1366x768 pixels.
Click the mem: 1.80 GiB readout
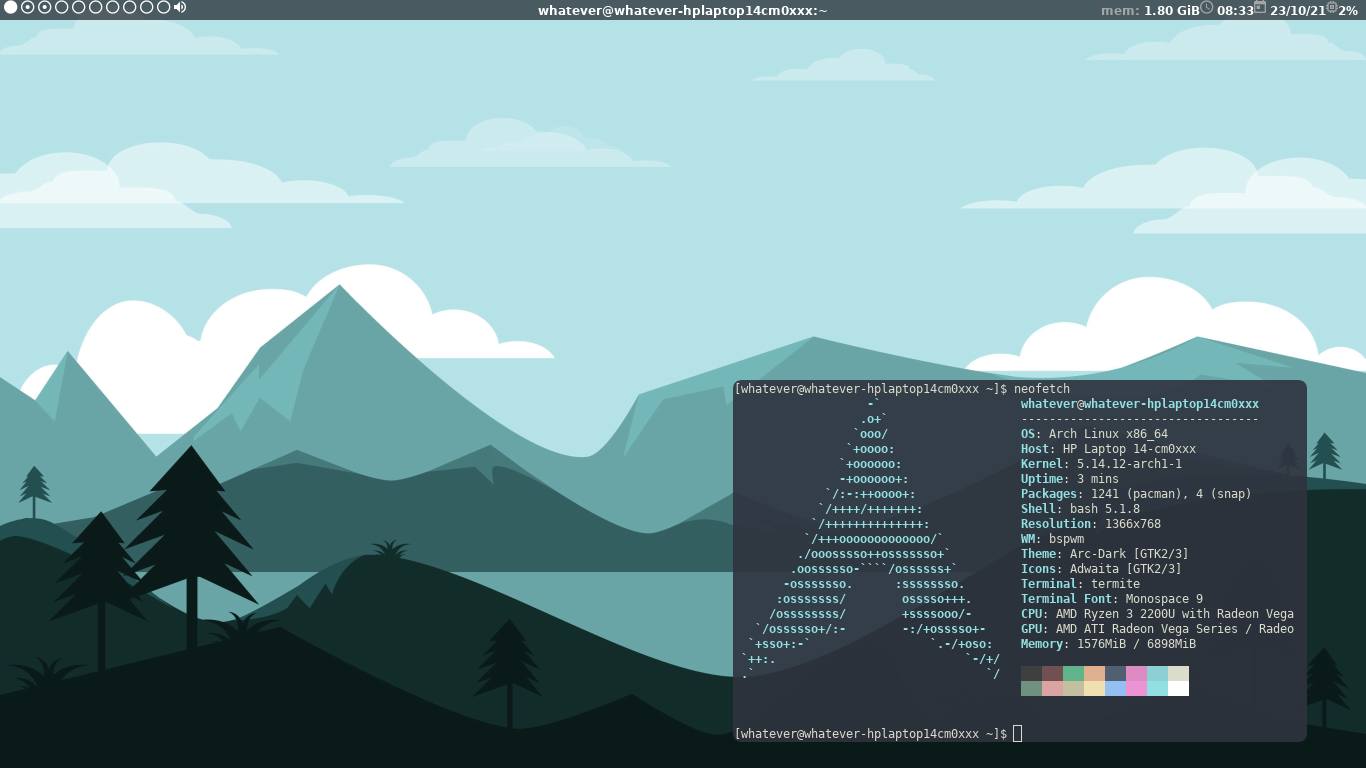1150,10
